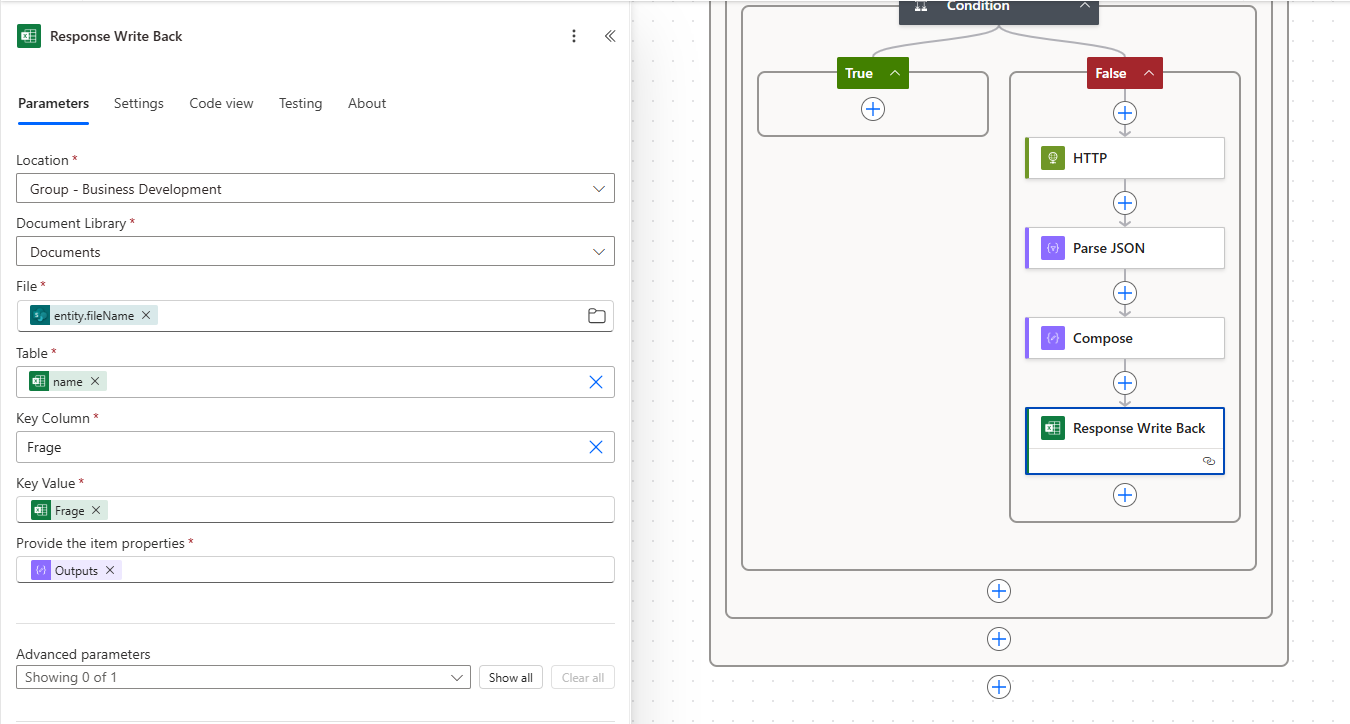Open the Document Library dropdown
The width and height of the screenshot is (1350, 724).
pyautogui.click(x=598, y=252)
